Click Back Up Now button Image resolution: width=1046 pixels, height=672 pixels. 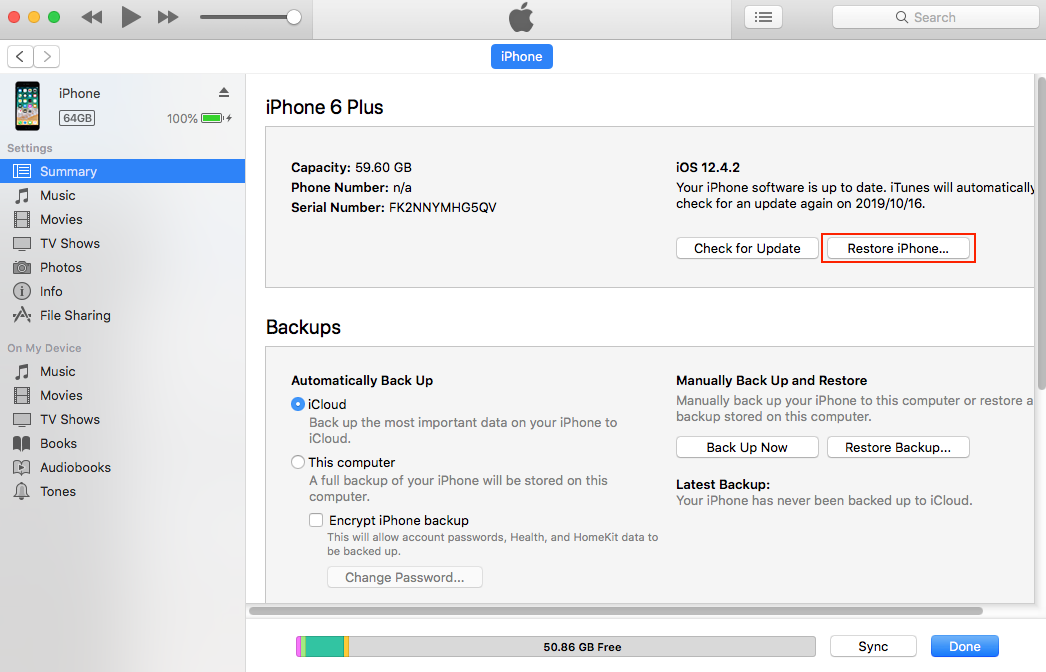pos(747,447)
